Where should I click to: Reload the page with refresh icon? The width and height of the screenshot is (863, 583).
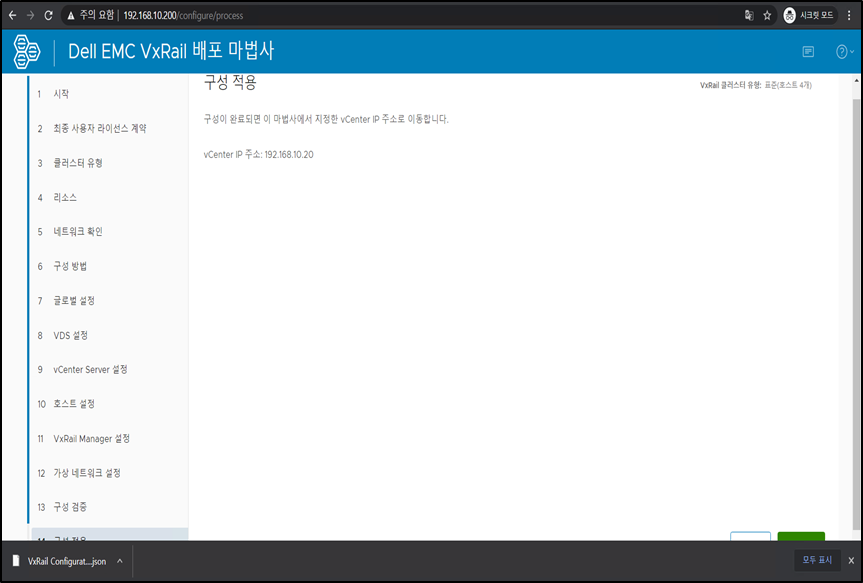click(x=48, y=15)
